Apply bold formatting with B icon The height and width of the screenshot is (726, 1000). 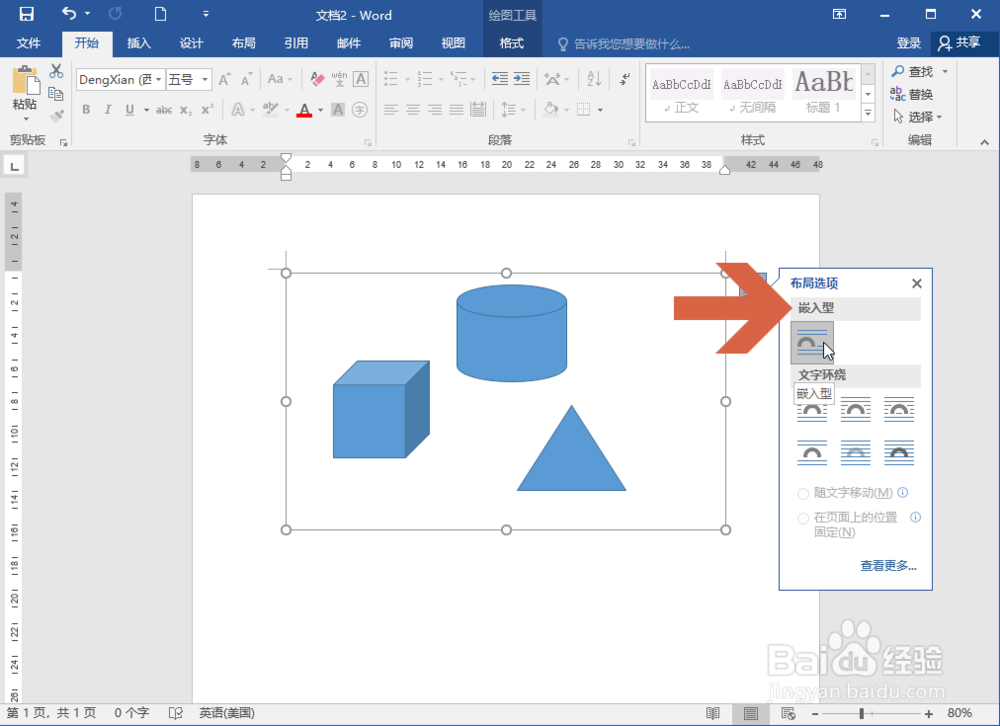pos(86,108)
